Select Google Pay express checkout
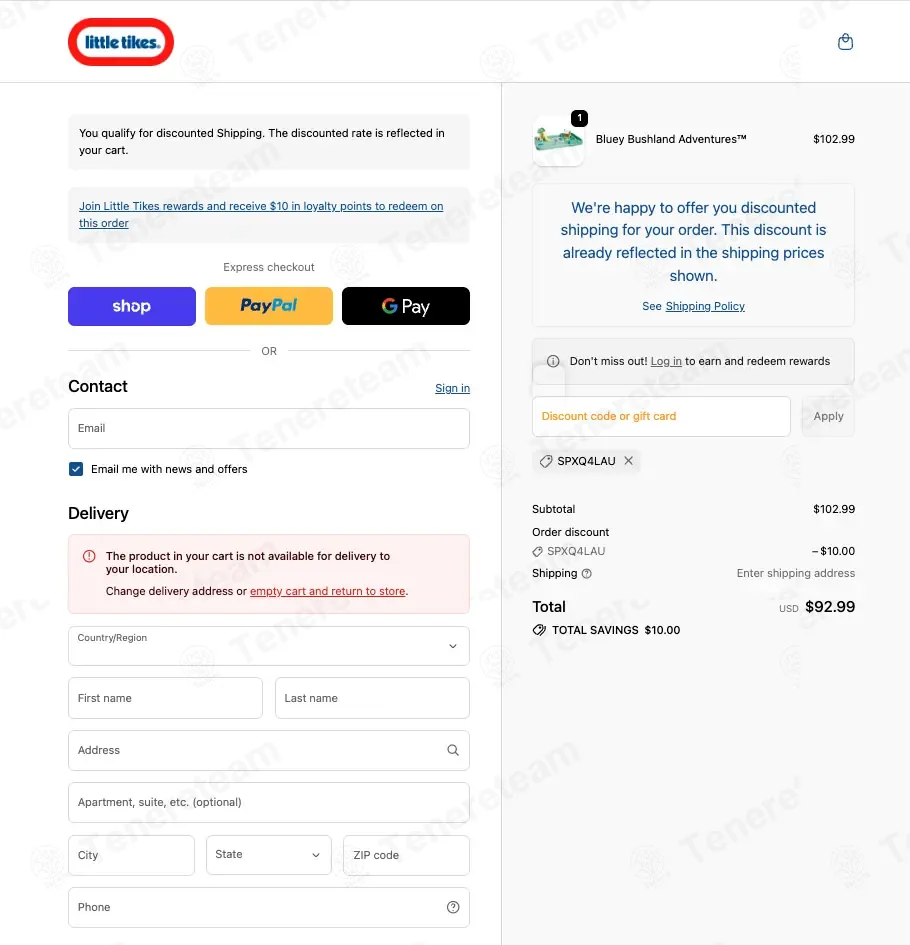910x945 pixels. coord(406,306)
